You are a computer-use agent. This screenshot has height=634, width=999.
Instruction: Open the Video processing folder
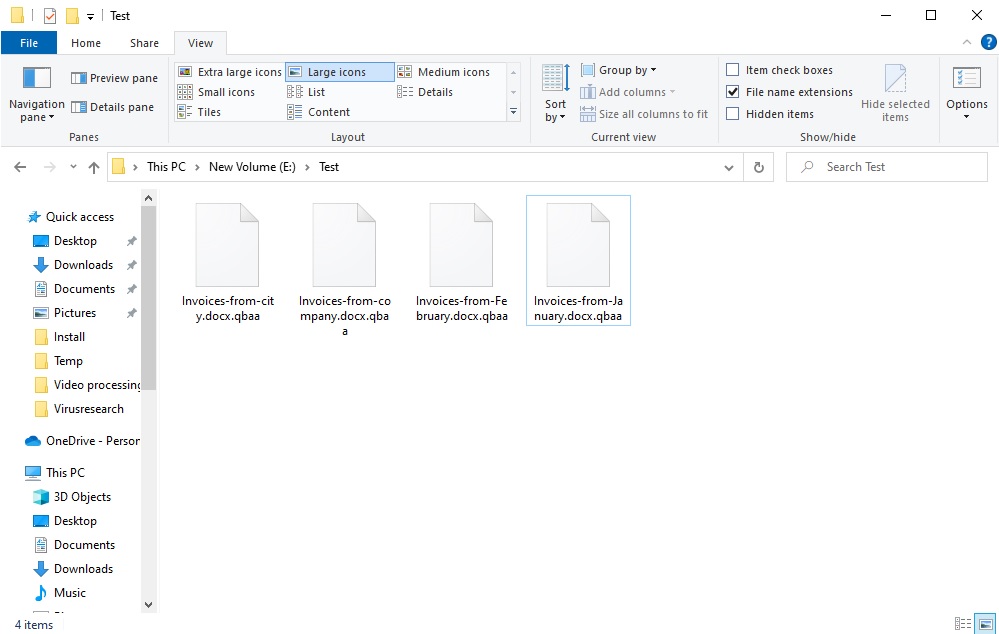click(87, 385)
